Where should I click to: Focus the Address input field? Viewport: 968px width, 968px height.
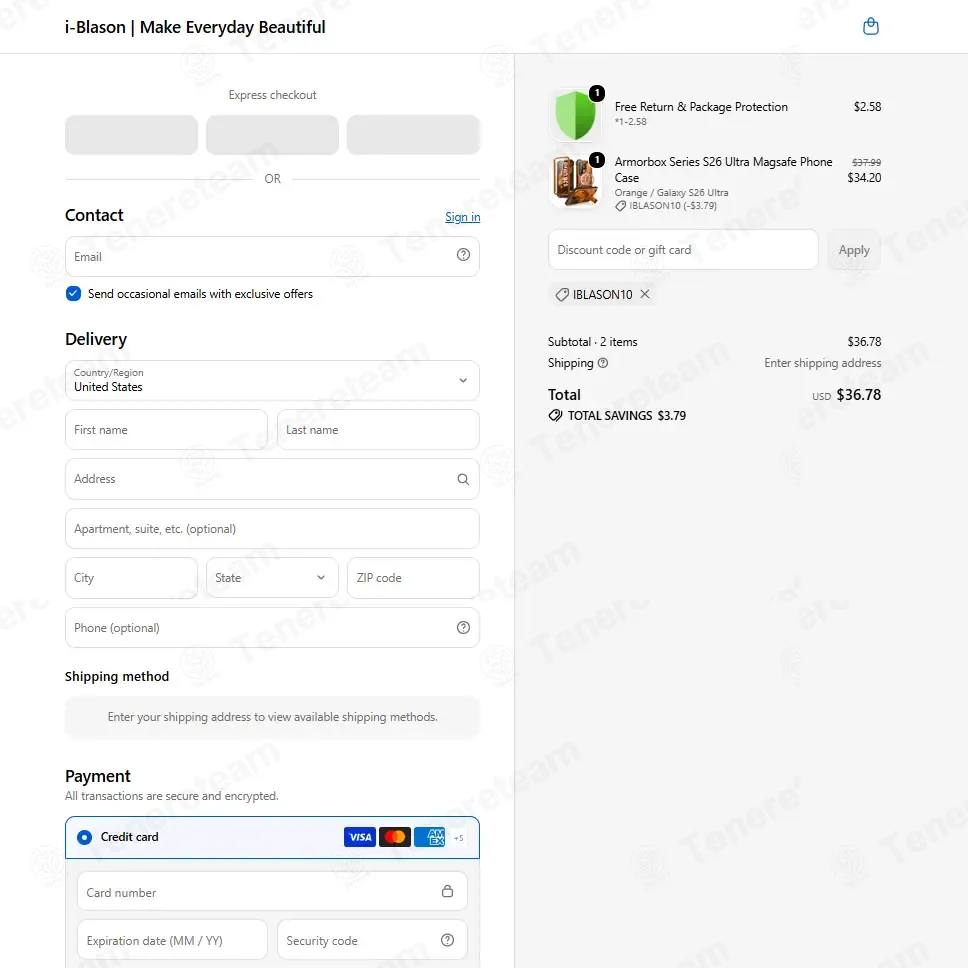(x=272, y=479)
